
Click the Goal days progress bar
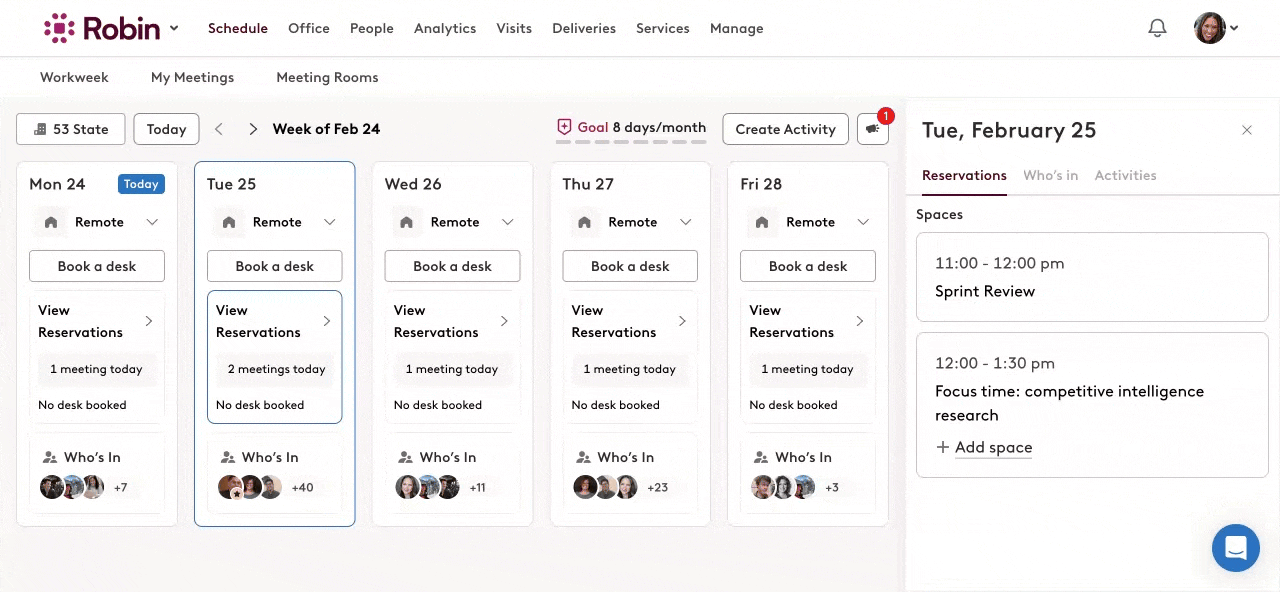[631, 142]
